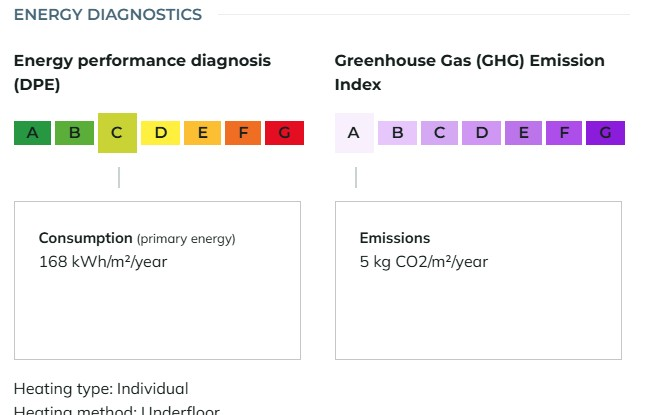
Task: Click the green DPE rating A box
Action: (x=32, y=133)
